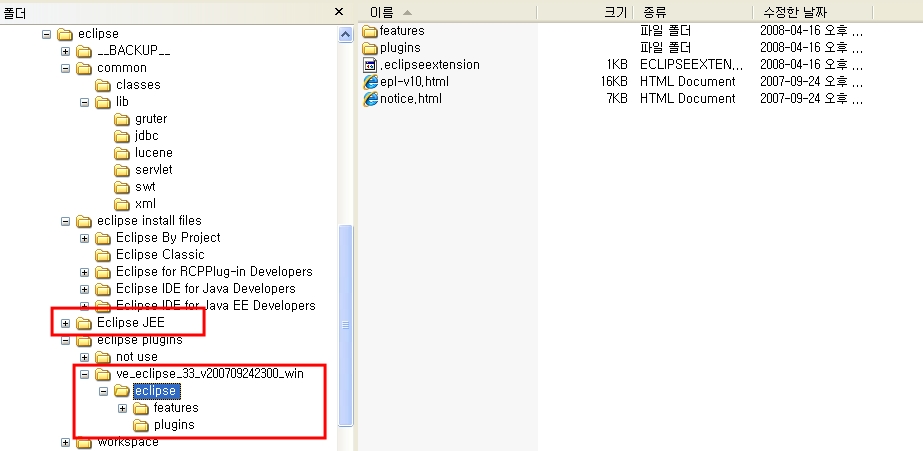This screenshot has height=451, width=923.
Task: Select the xml folder icon
Action: 122,205
